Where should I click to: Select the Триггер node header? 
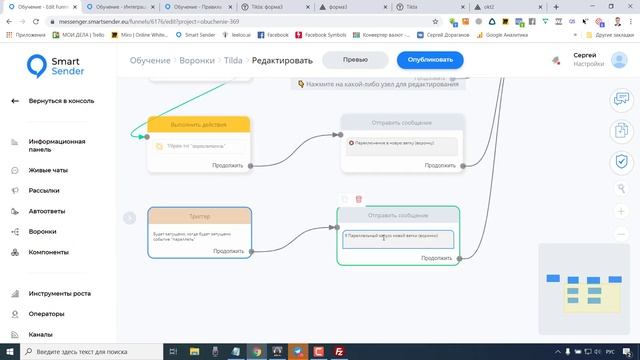[200, 216]
